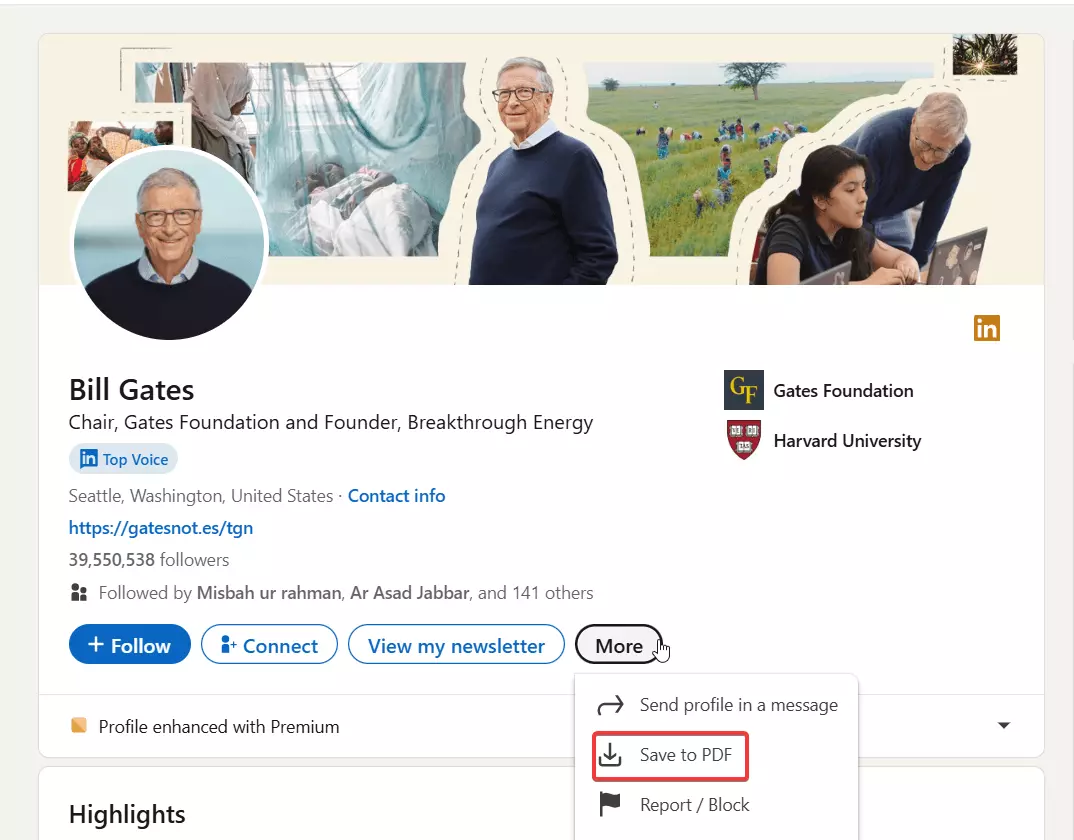Follow Bill Gates
Viewport: 1074px width, 840px height.
point(129,645)
